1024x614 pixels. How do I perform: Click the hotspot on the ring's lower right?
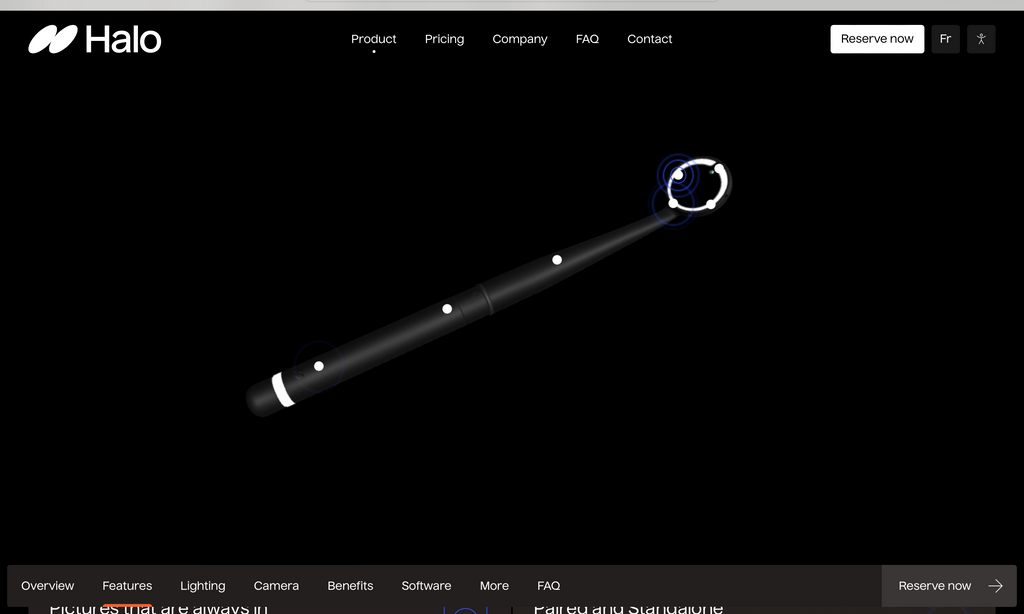[710, 204]
